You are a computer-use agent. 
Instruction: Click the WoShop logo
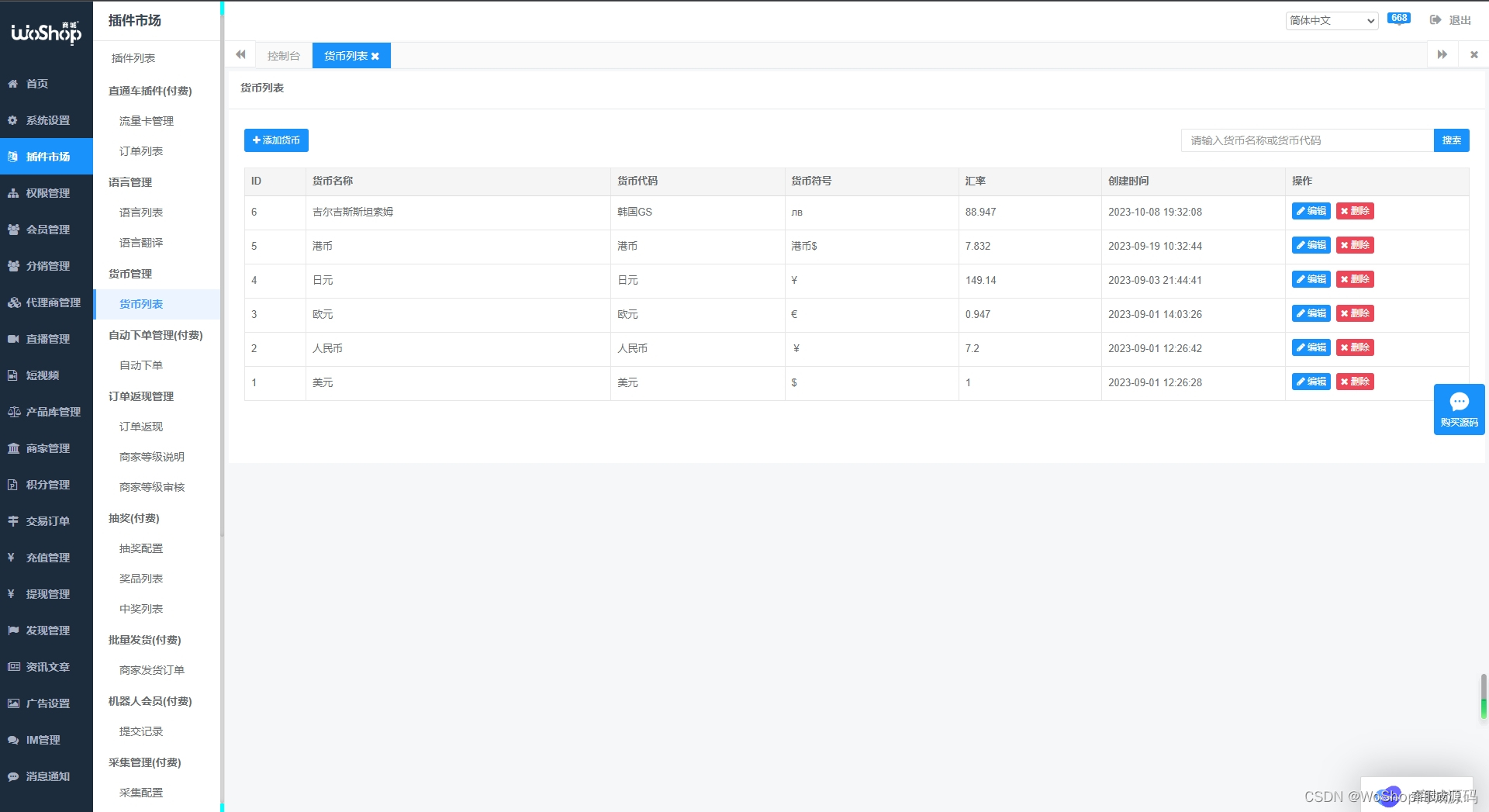tap(46, 33)
